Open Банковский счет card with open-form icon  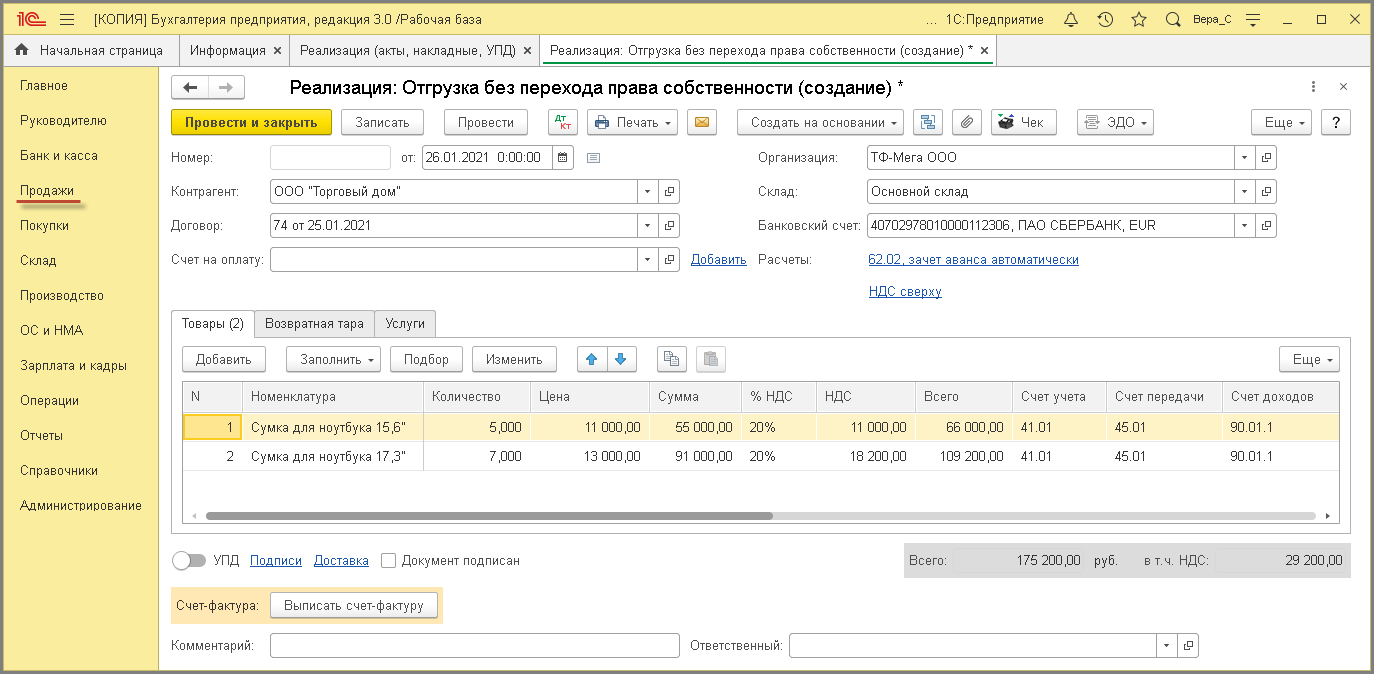pos(1266,225)
